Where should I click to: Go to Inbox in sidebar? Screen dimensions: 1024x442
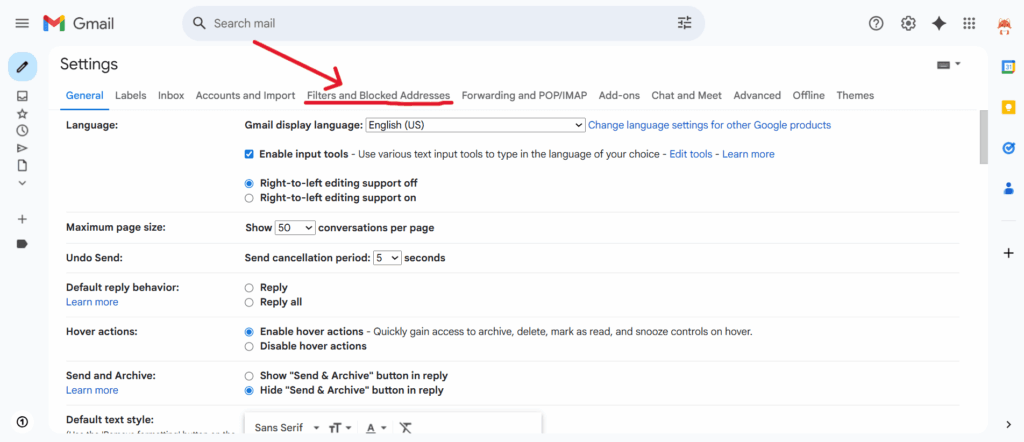click(22, 96)
